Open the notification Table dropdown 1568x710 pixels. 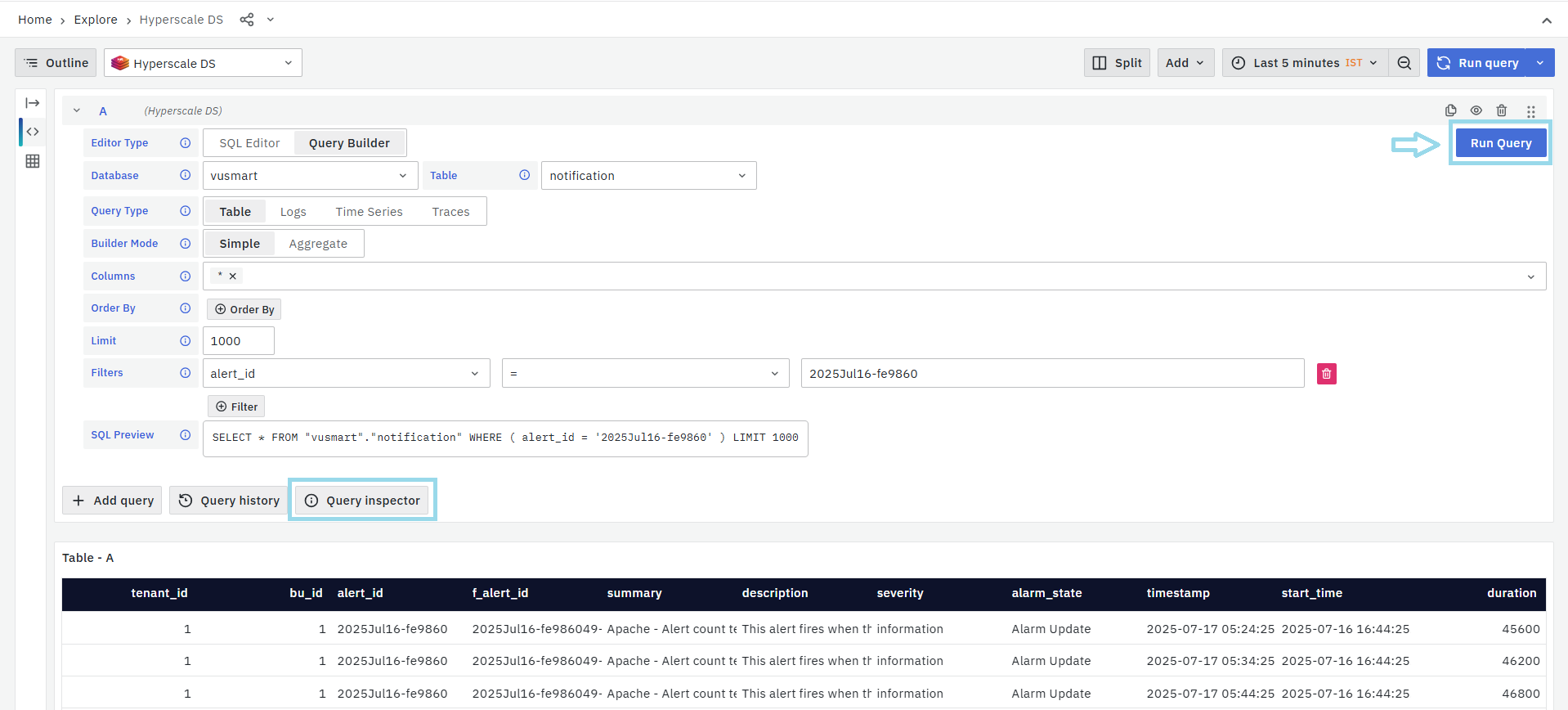(648, 176)
